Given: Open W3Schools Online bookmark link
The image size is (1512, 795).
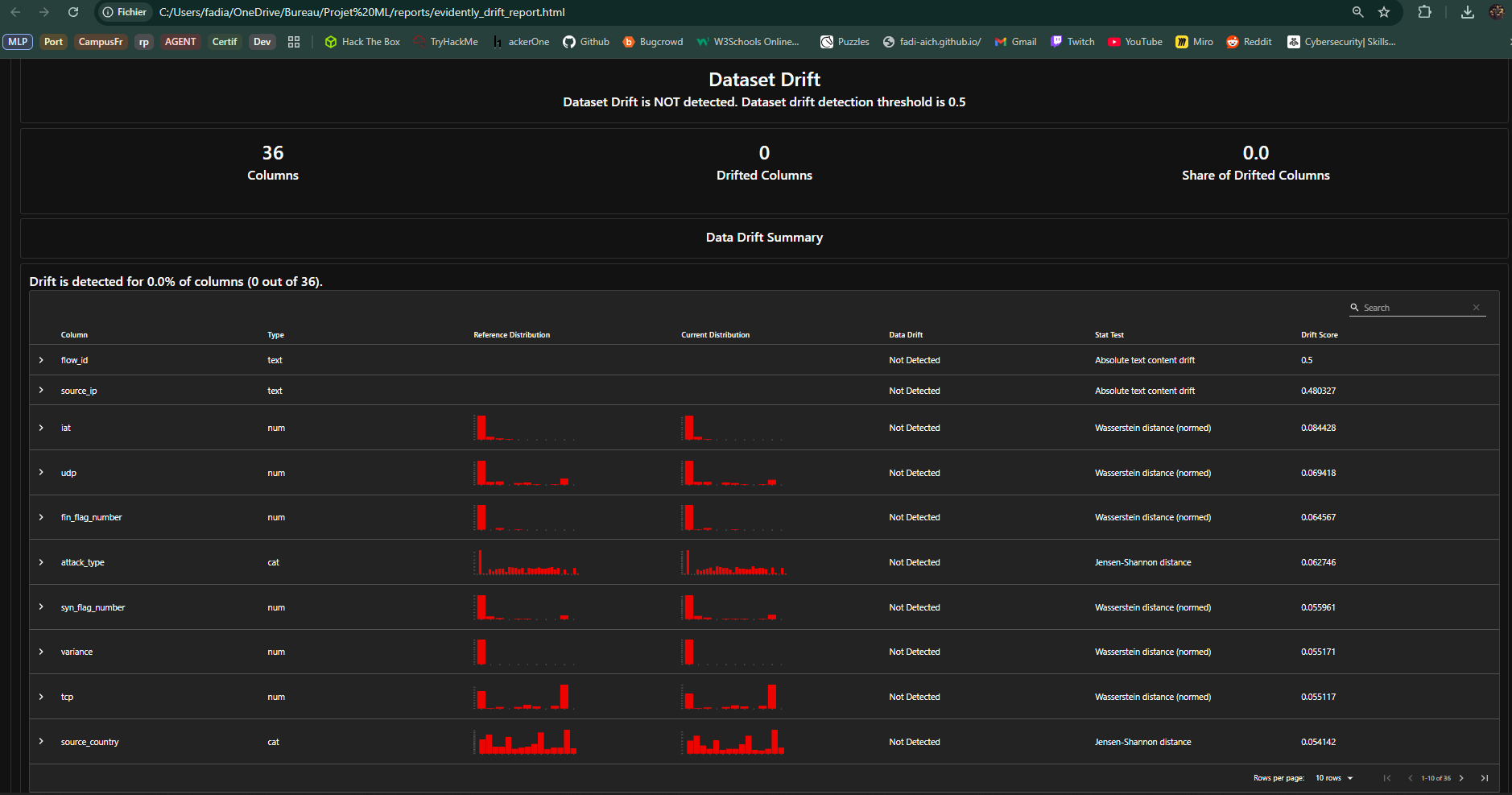Looking at the screenshot, I should pyautogui.click(x=748, y=42).
